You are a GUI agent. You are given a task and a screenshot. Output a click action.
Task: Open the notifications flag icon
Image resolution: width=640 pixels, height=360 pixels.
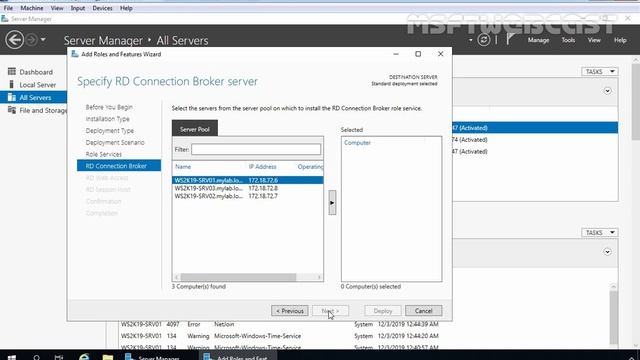(510, 39)
